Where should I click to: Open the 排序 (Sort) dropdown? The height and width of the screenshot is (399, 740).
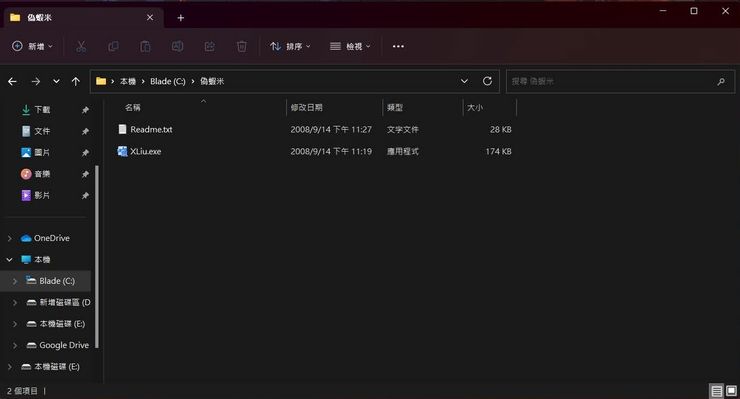(x=290, y=46)
